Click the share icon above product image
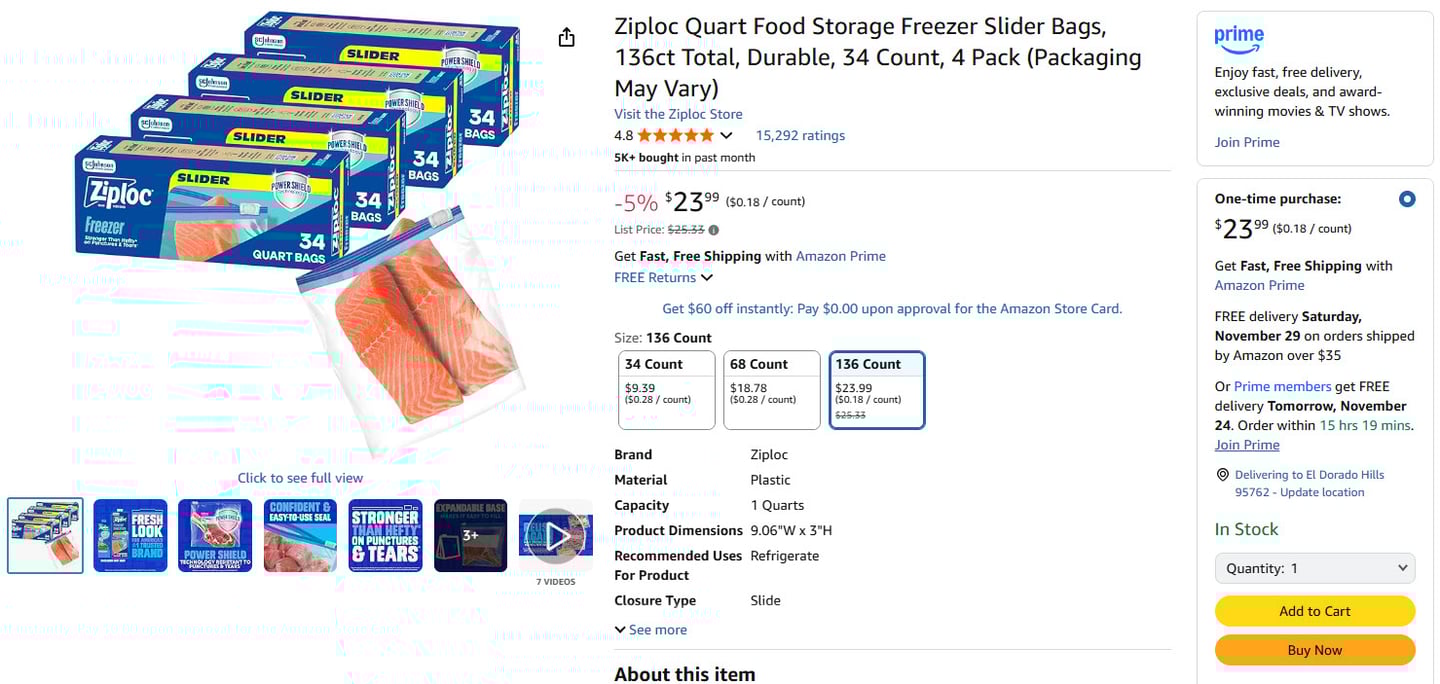This screenshot has height=684, width=1440. 567,38
